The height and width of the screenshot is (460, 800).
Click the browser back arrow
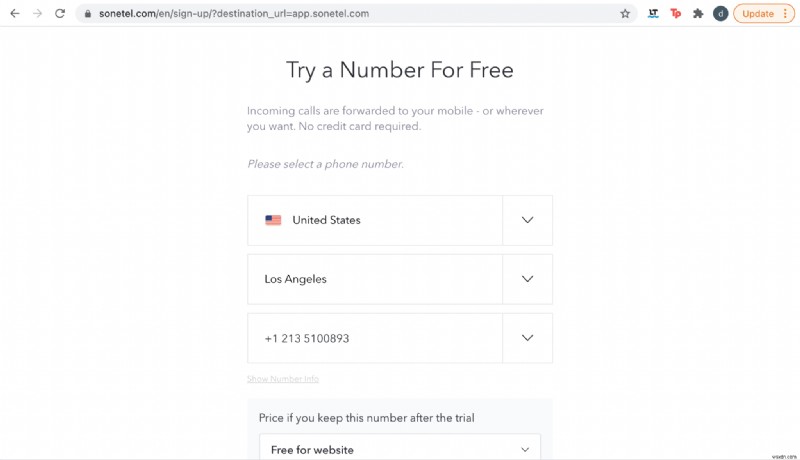(14, 14)
